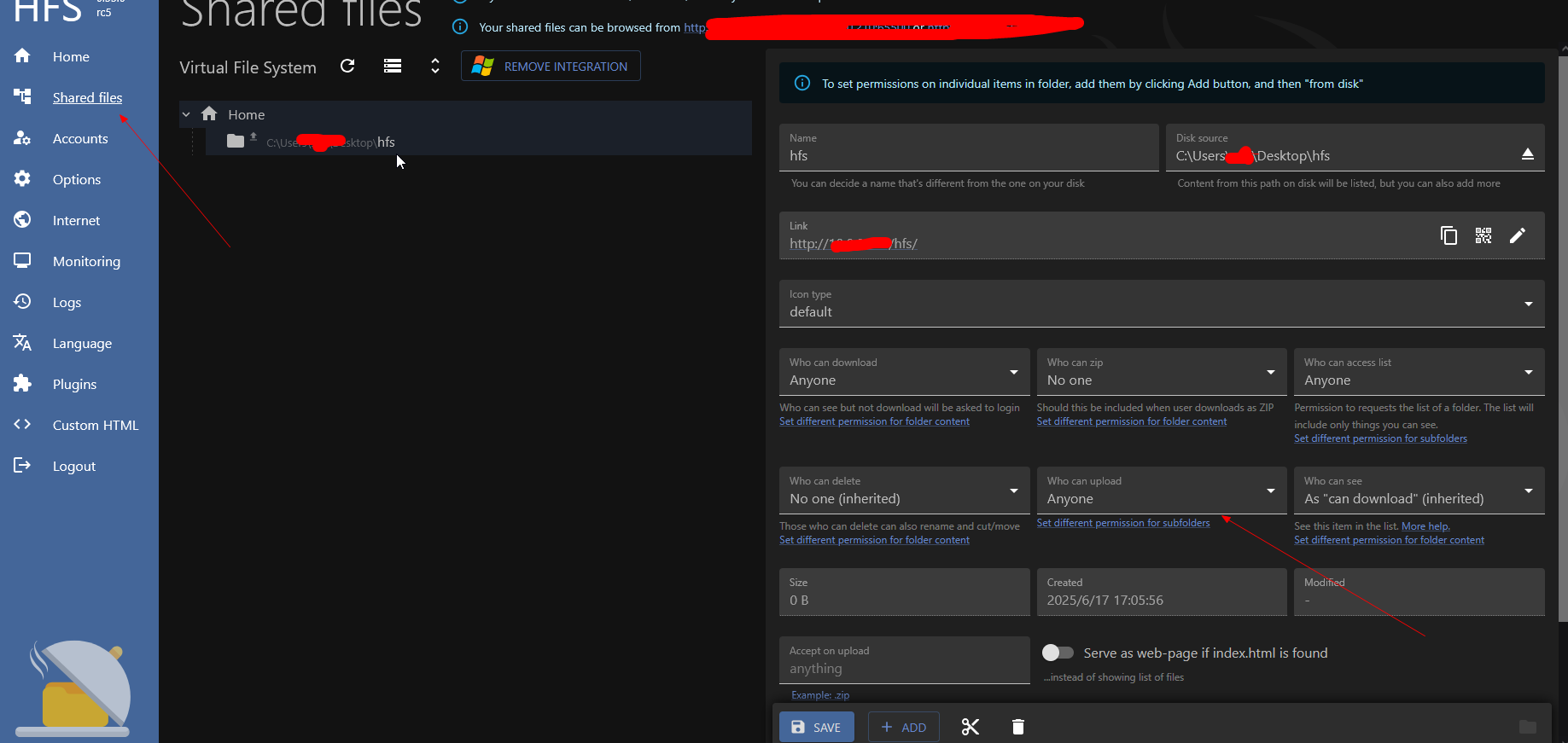Click the Language translate icon

(x=22, y=342)
